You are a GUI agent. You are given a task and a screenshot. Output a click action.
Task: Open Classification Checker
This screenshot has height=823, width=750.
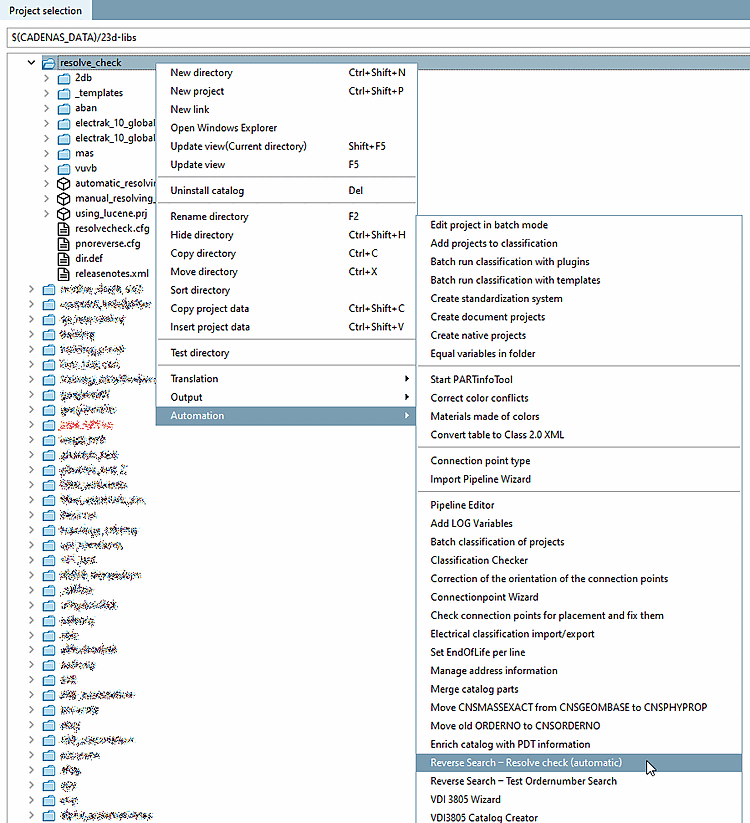point(579,560)
